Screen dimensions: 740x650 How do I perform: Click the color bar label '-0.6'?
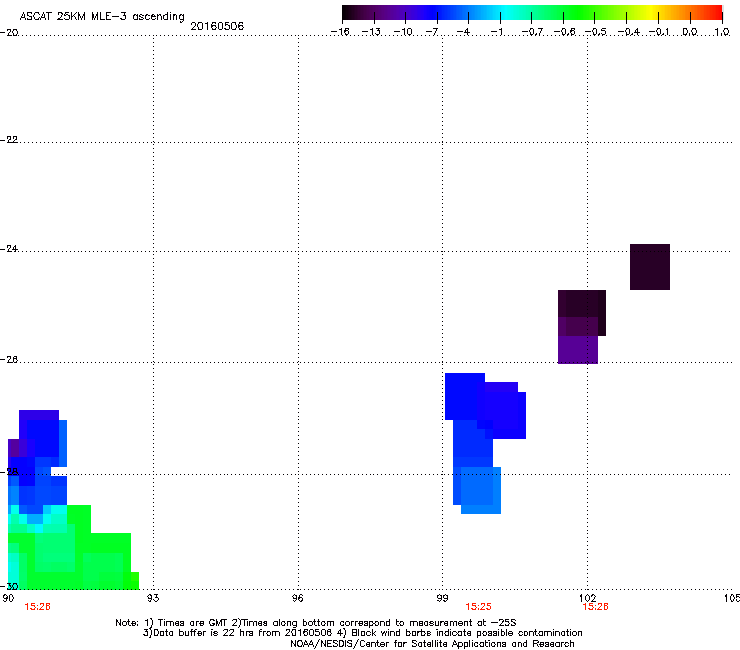[x=564, y=32]
